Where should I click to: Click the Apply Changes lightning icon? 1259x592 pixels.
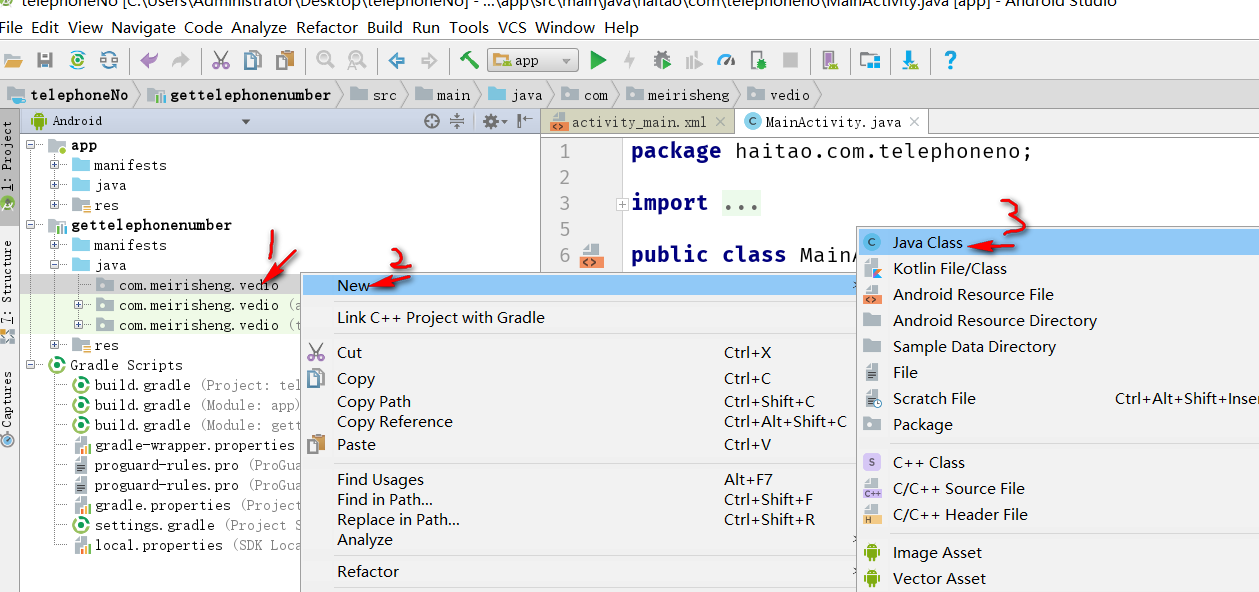click(x=630, y=61)
